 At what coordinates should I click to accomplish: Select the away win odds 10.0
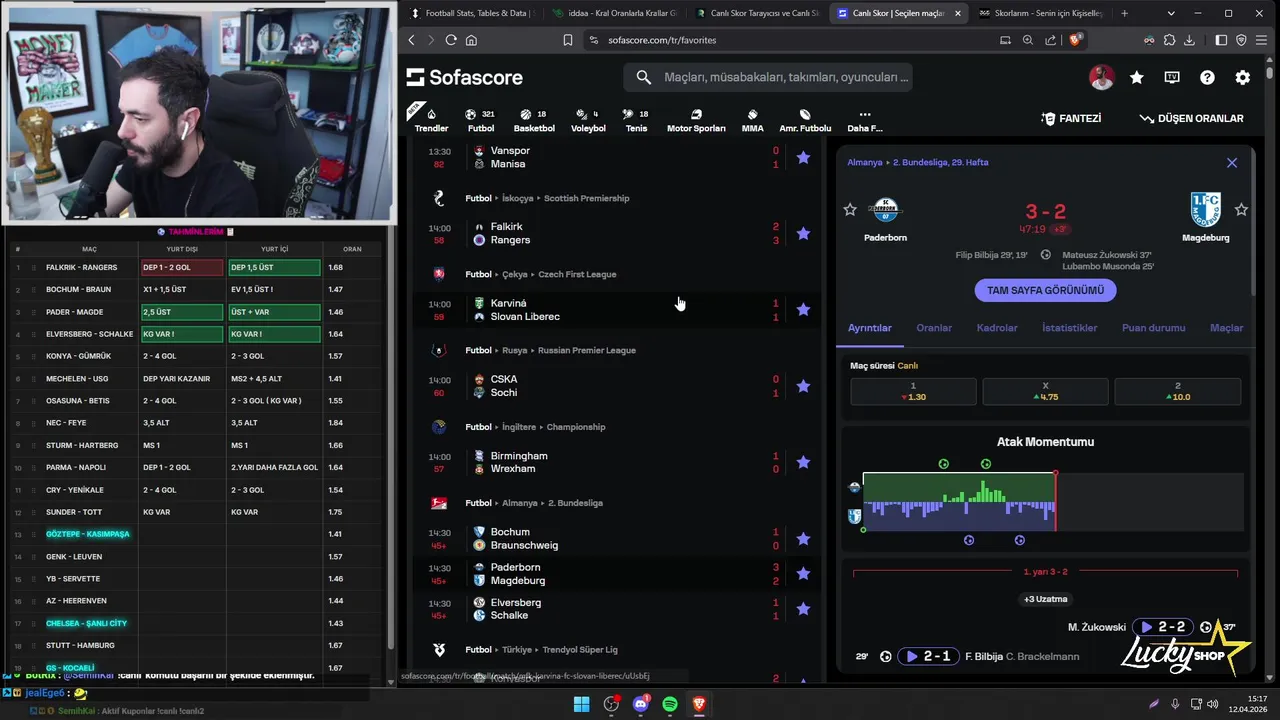point(1177,391)
